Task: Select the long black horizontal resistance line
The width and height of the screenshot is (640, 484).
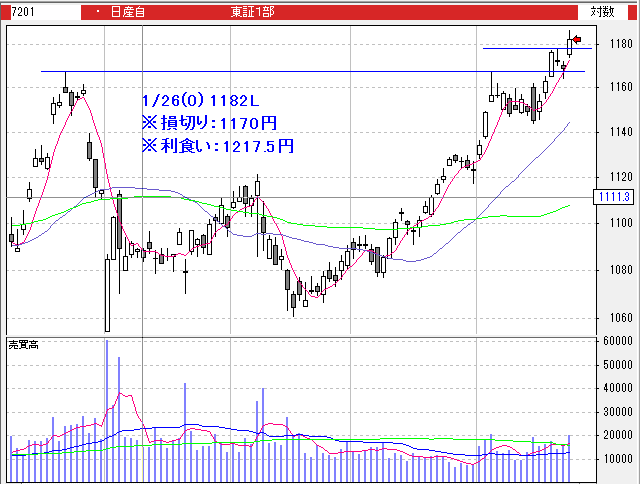Action: pyautogui.click(x=300, y=72)
